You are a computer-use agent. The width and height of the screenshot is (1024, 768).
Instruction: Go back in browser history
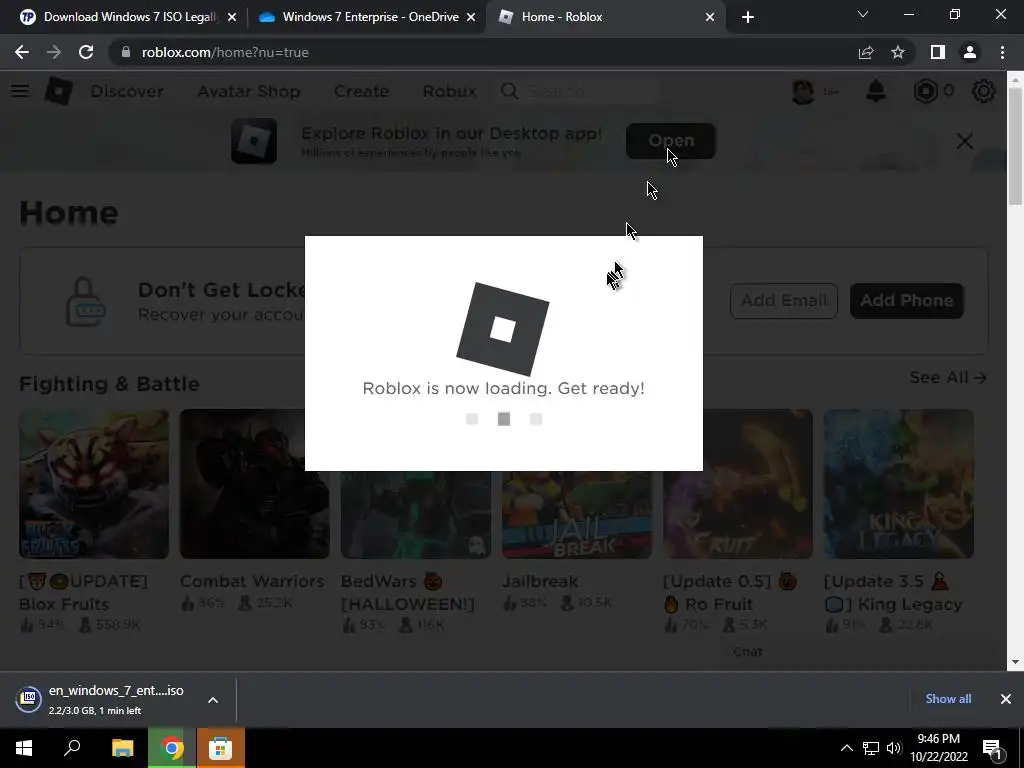tap(22, 52)
